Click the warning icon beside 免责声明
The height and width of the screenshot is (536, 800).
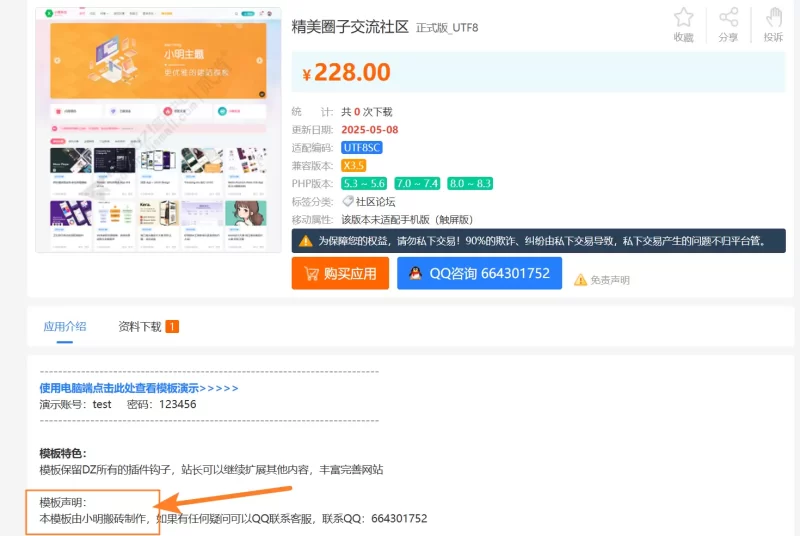pyautogui.click(x=580, y=279)
